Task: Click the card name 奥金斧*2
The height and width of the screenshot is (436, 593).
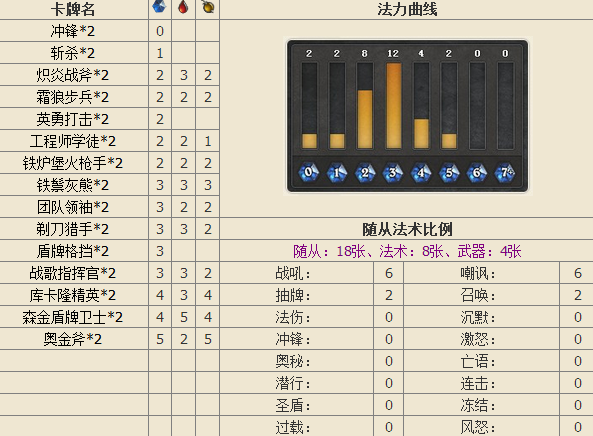Action: click(x=73, y=339)
